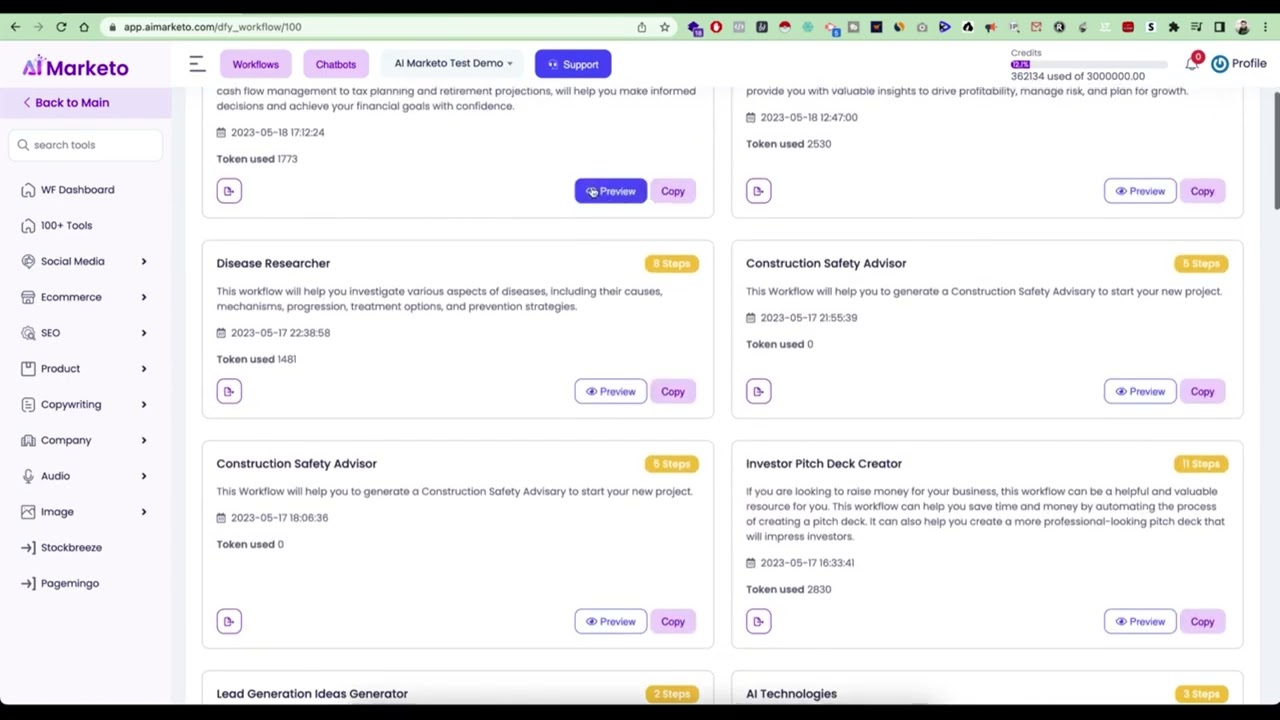Click in the search tools field
The width and height of the screenshot is (1280, 720).
[85, 145]
